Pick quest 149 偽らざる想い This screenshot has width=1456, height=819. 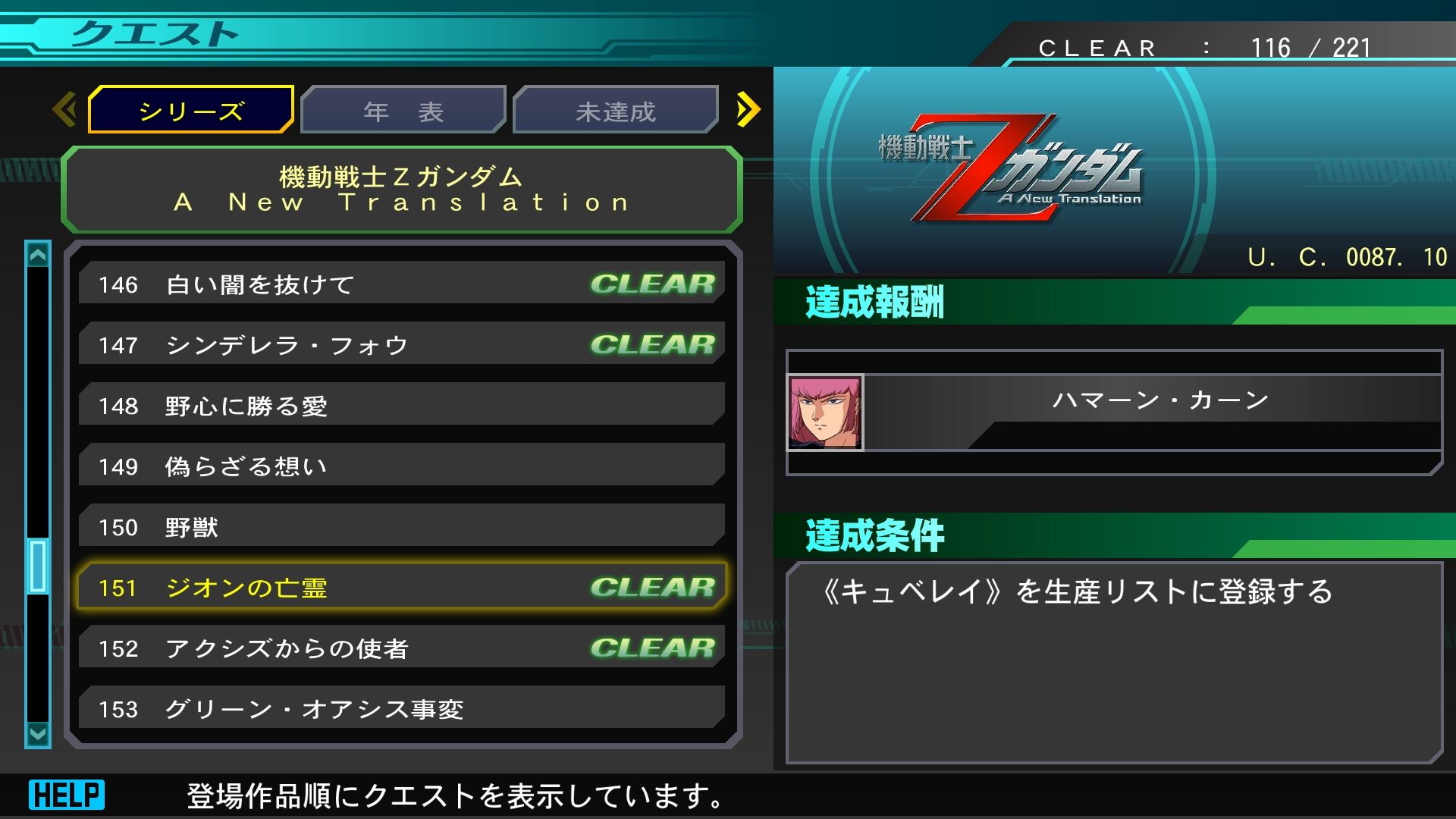[x=402, y=465]
